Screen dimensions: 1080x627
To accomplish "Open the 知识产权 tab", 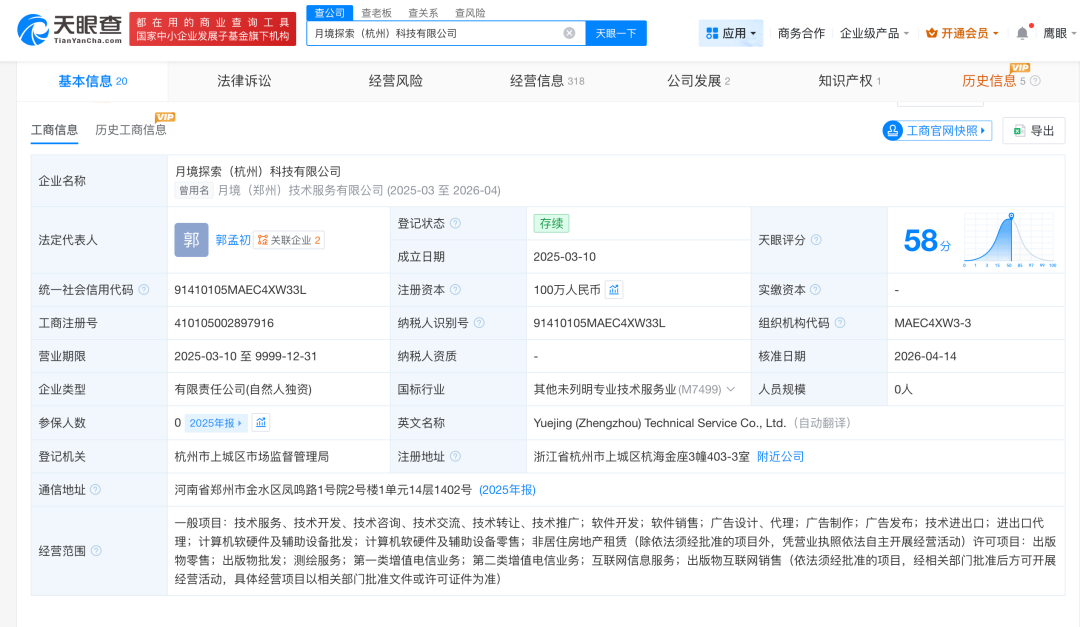I will pyautogui.click(x=849, y=81).
